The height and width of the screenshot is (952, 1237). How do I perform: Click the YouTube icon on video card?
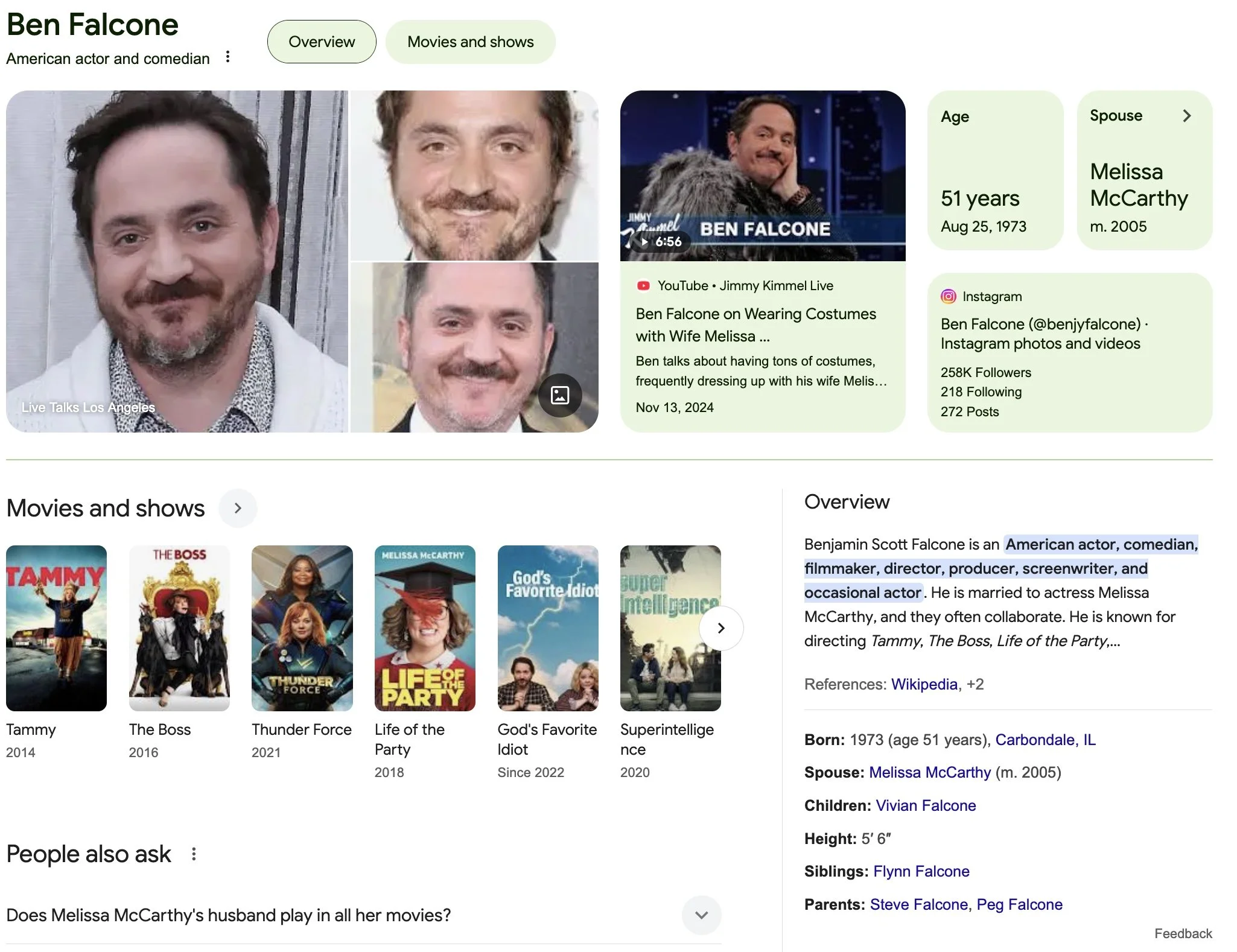[x=643, y=285]
